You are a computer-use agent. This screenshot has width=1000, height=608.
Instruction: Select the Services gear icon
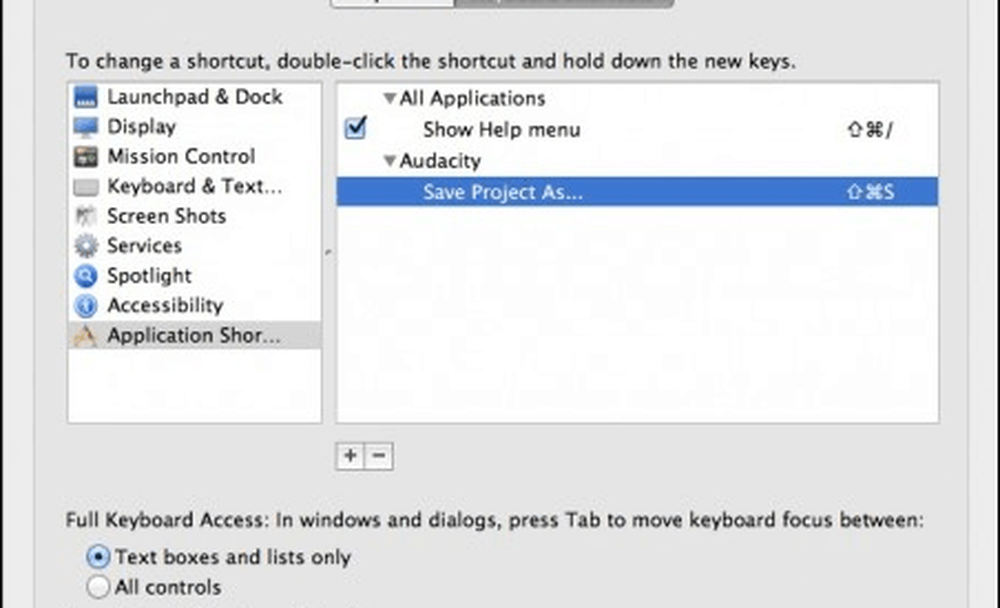(87, 246)
